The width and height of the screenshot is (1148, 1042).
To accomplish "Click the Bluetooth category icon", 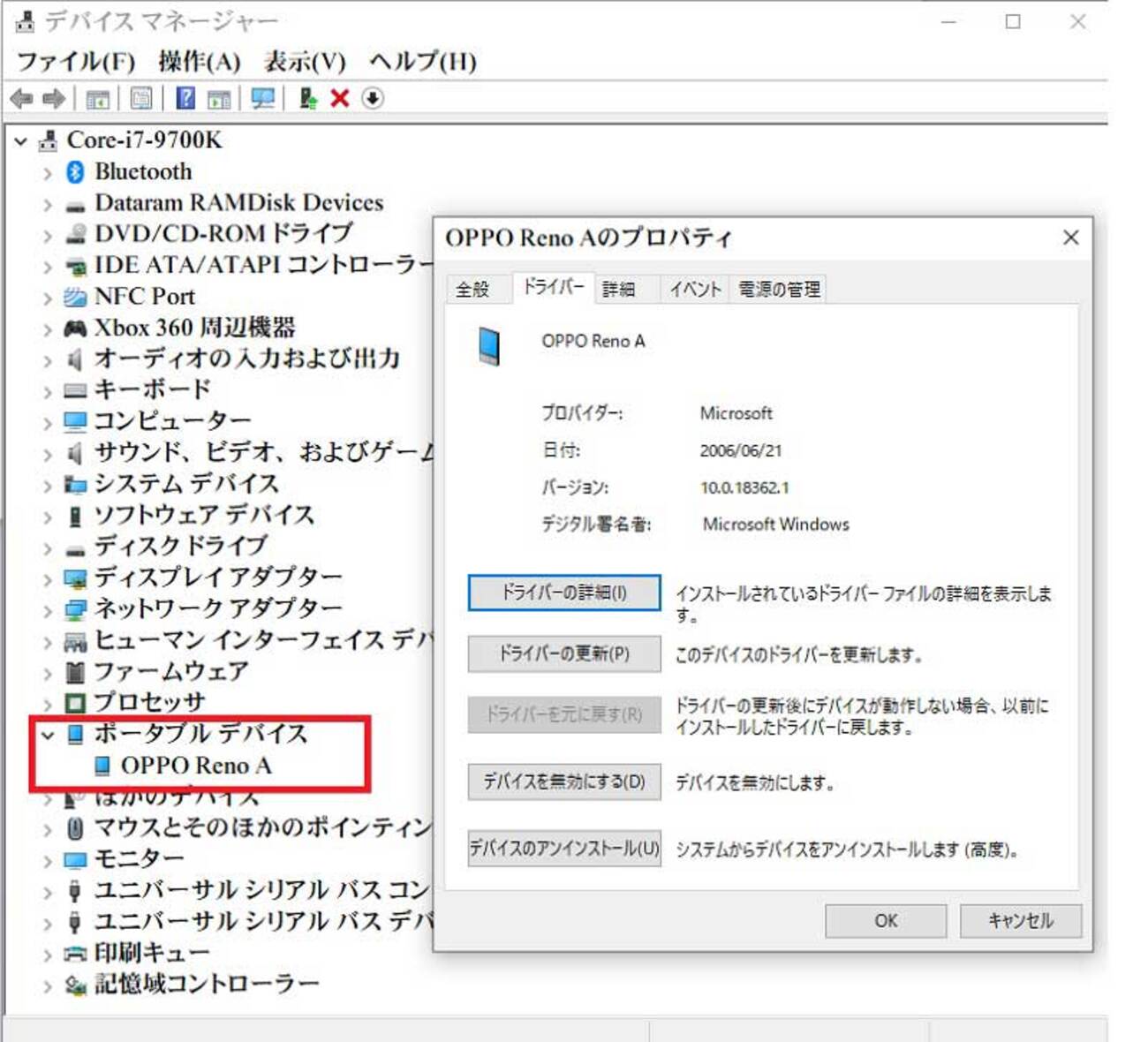I will coord(76,172).
